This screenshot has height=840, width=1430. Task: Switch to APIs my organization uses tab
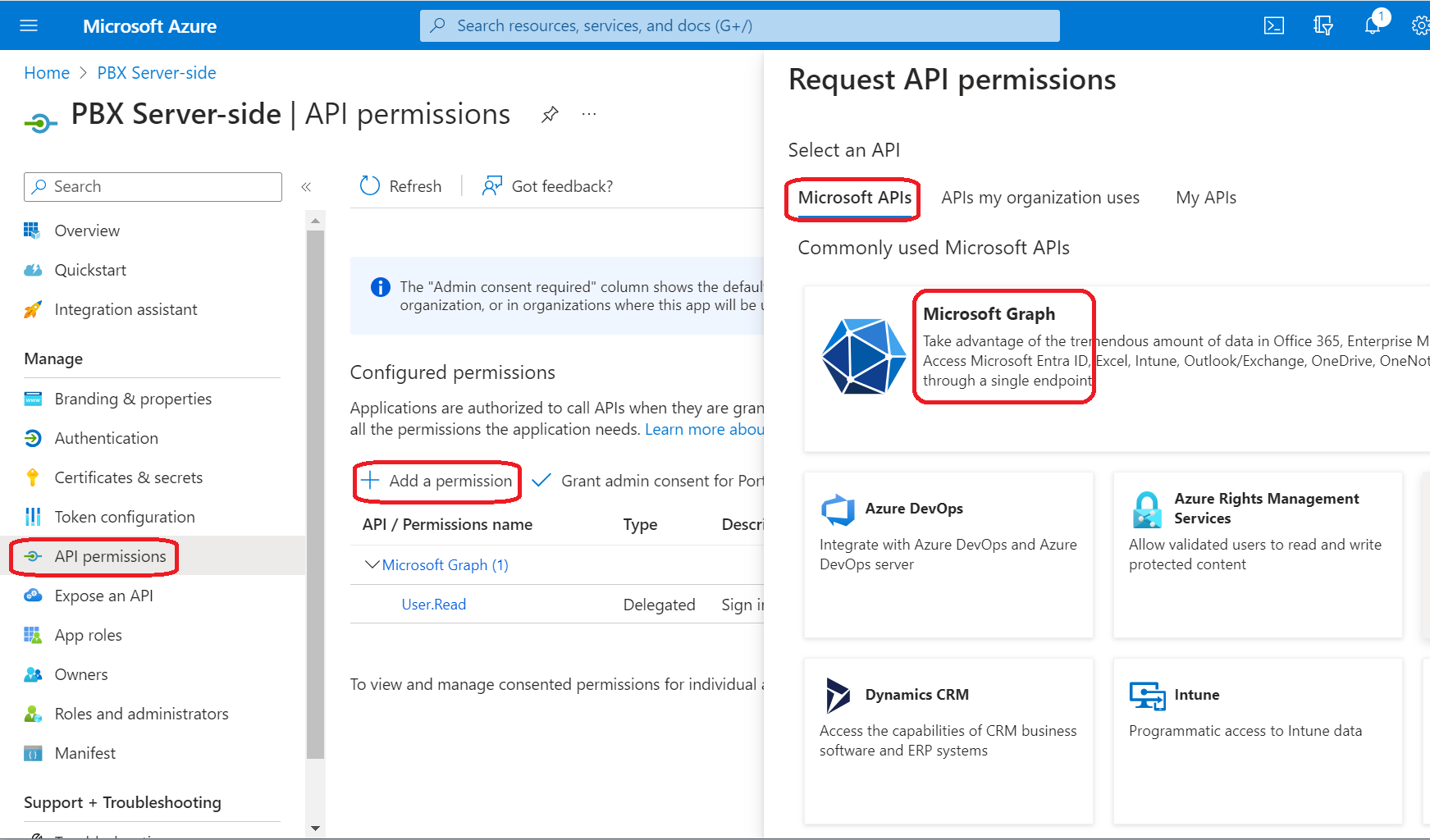(x=1039, y=198)
